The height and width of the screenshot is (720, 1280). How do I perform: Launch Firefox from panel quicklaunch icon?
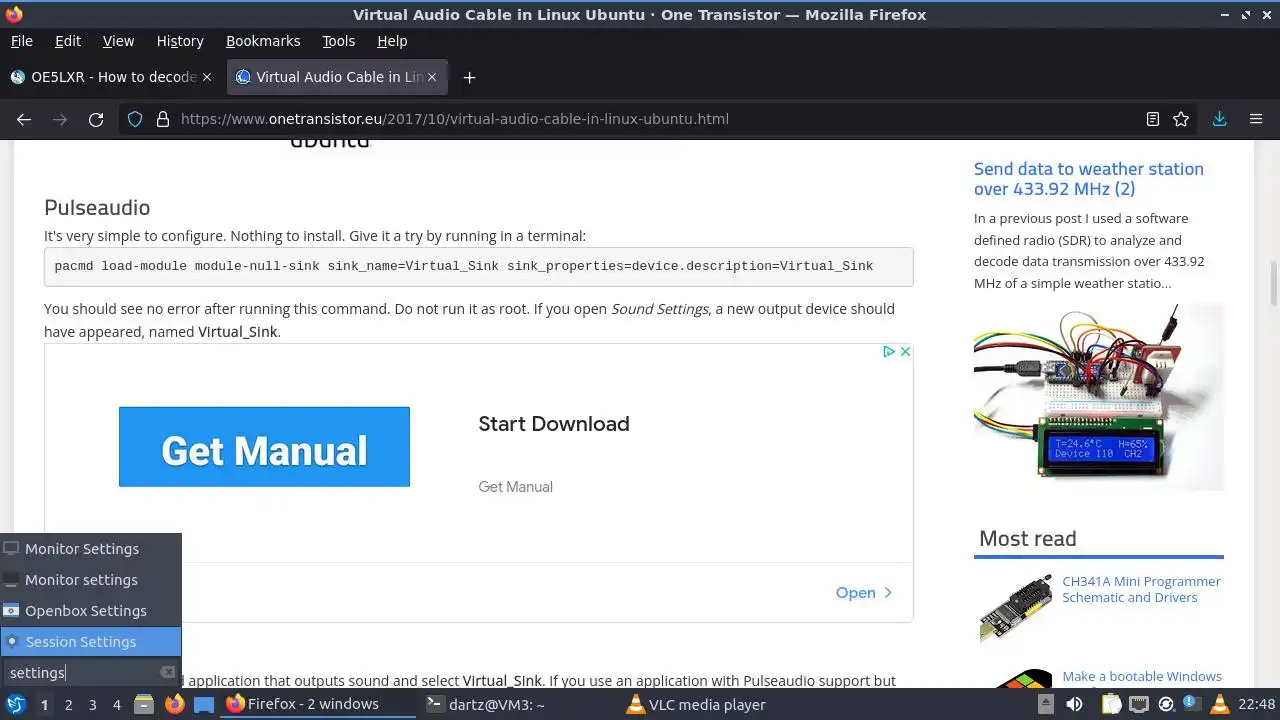(174, 705)
